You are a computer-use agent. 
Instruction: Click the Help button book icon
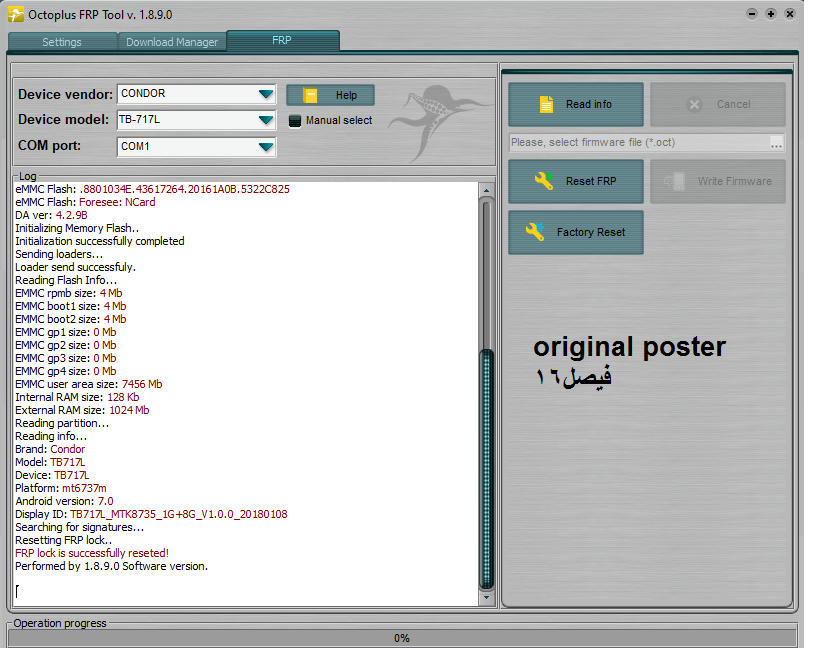tap(311, 95)
